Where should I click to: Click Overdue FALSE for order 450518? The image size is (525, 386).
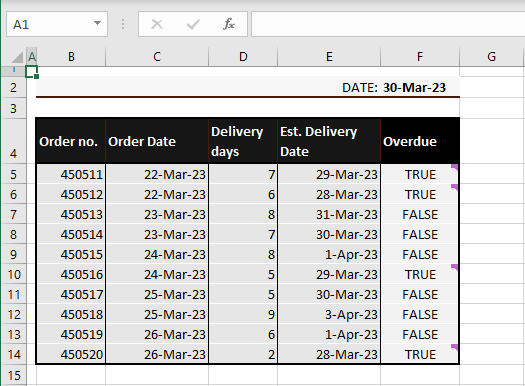pos(420,314)
